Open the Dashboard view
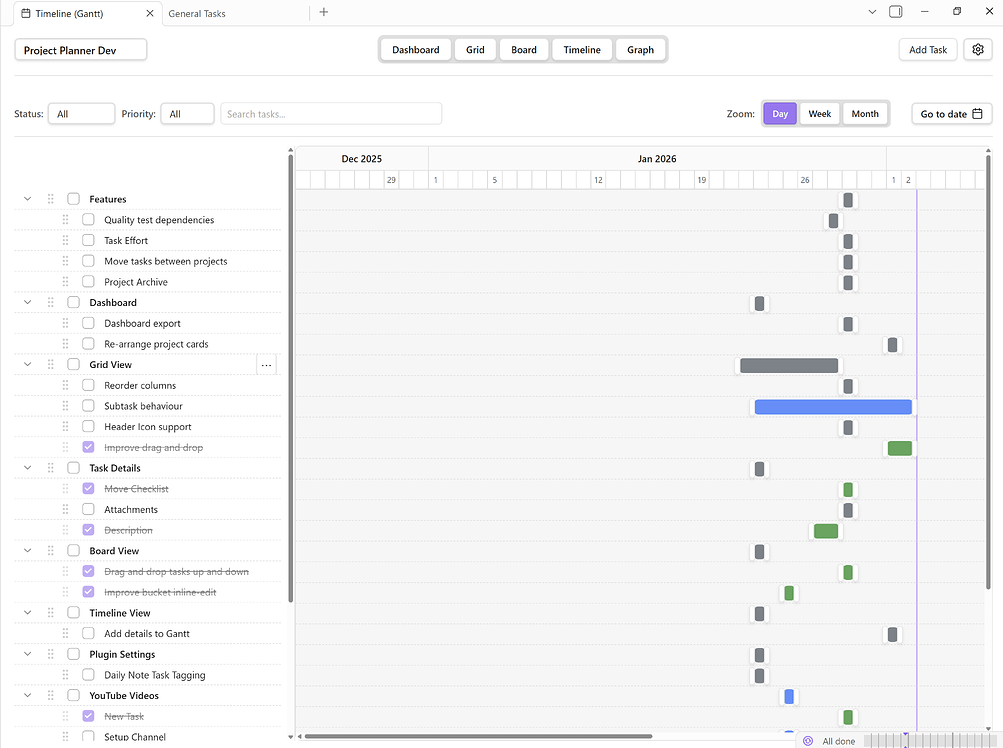Viewport: 1003px width, 748px height. point(416,50)
